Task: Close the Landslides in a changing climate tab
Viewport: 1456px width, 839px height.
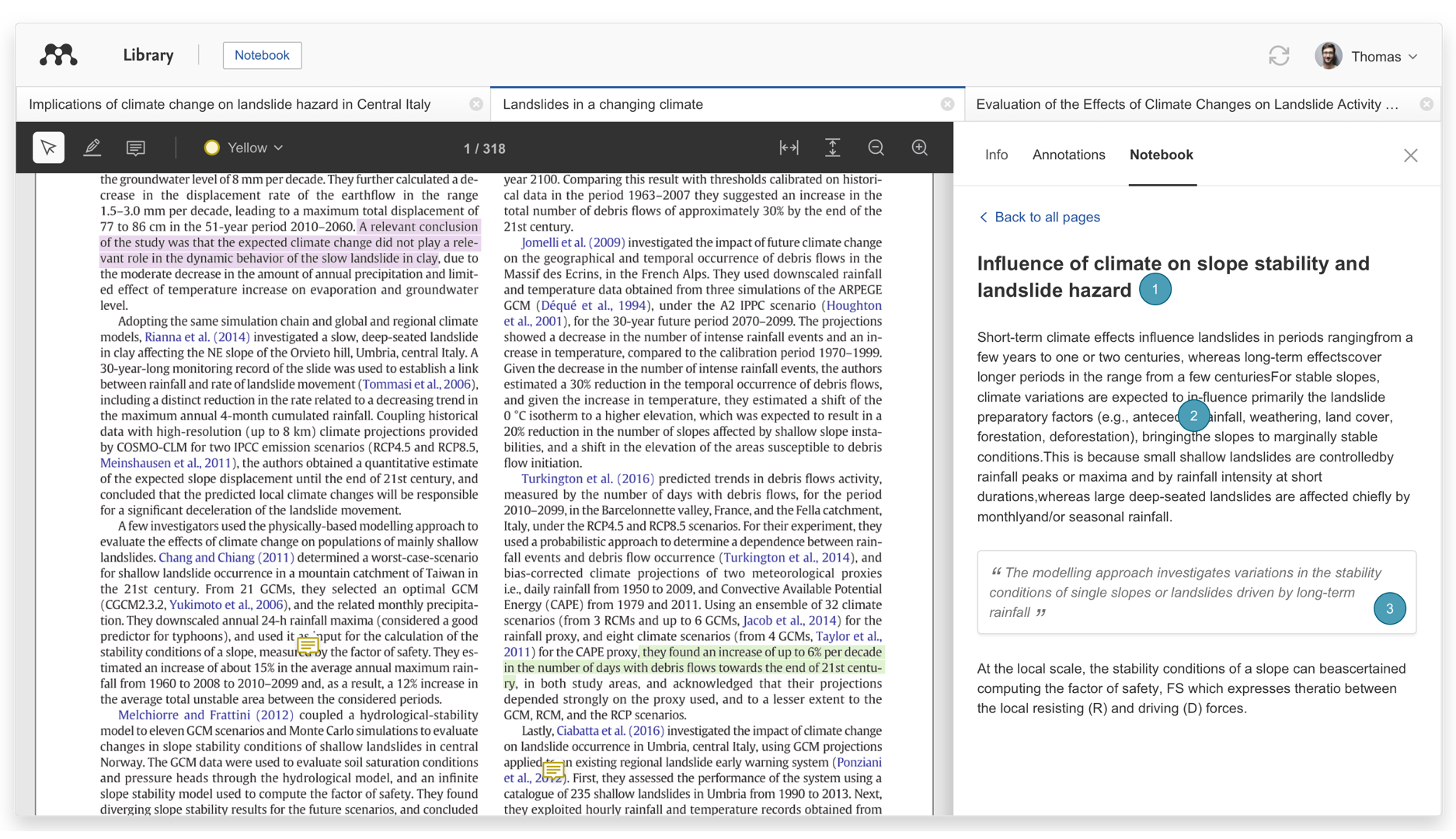Action: tap(946, 104)
